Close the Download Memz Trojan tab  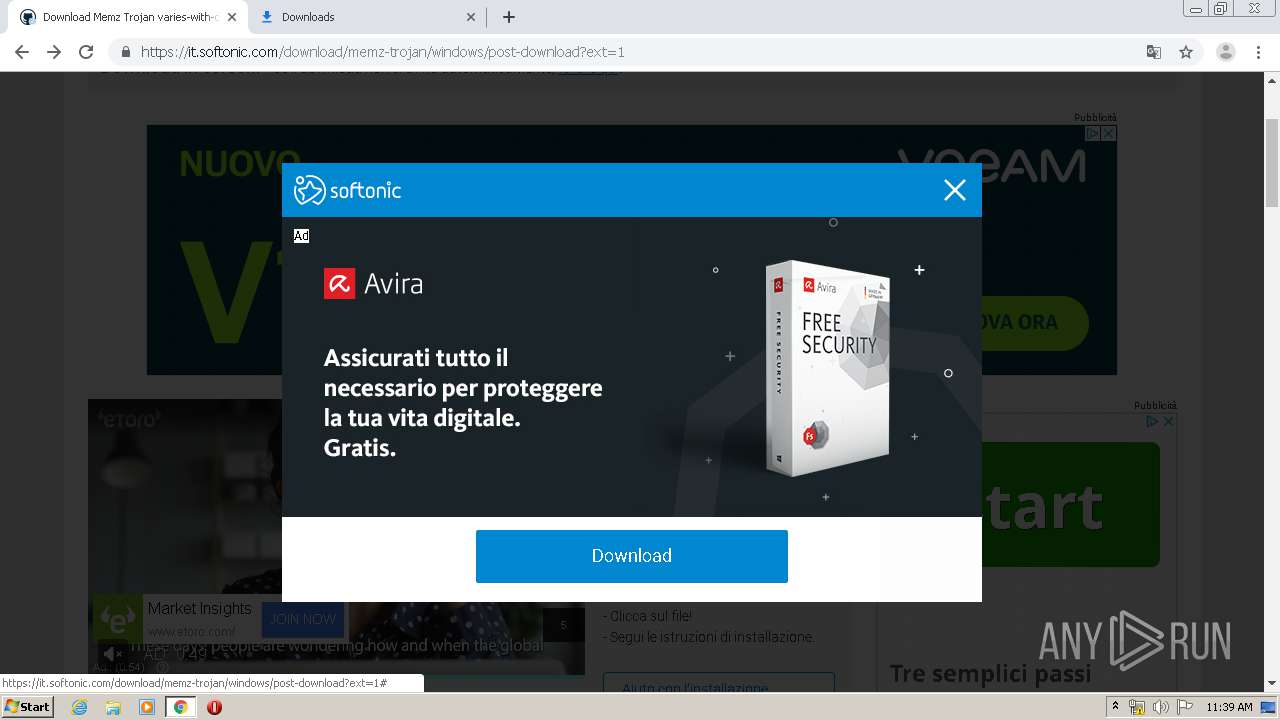232,17
